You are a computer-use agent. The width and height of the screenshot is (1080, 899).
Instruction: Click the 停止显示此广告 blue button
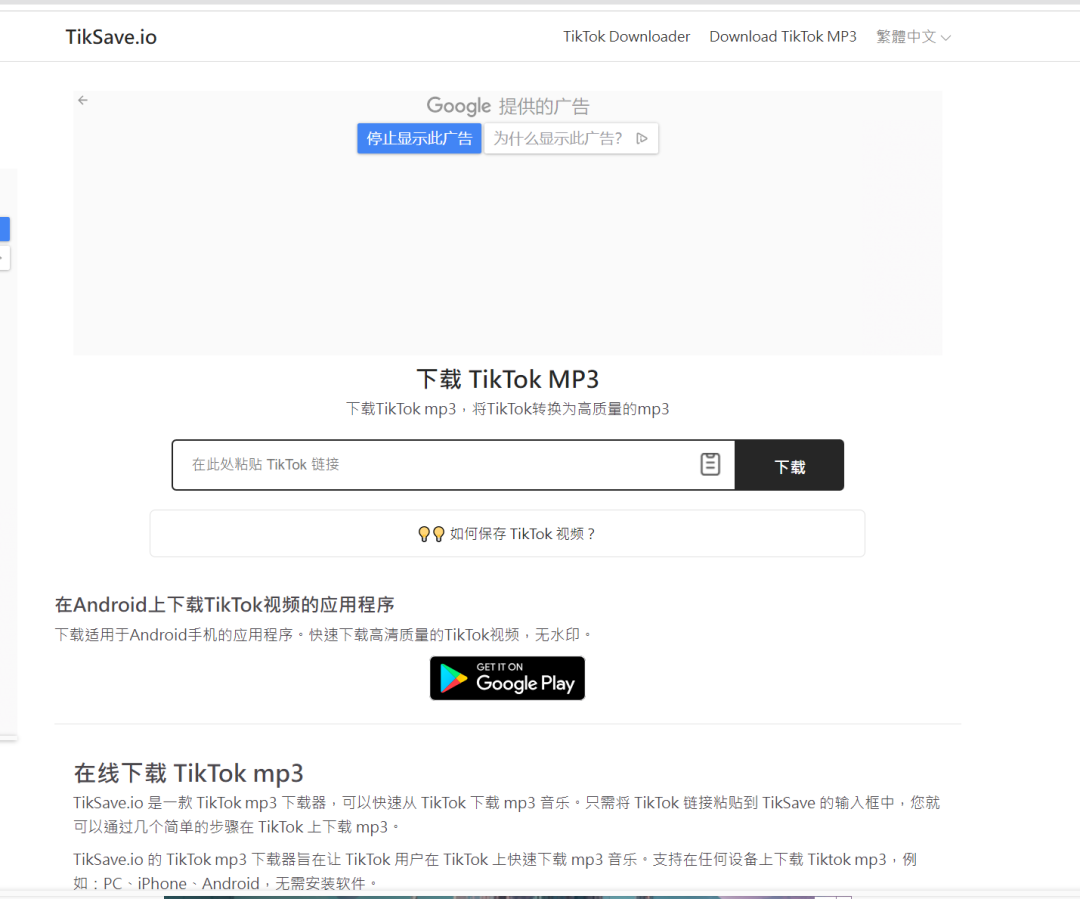point(419,138)
